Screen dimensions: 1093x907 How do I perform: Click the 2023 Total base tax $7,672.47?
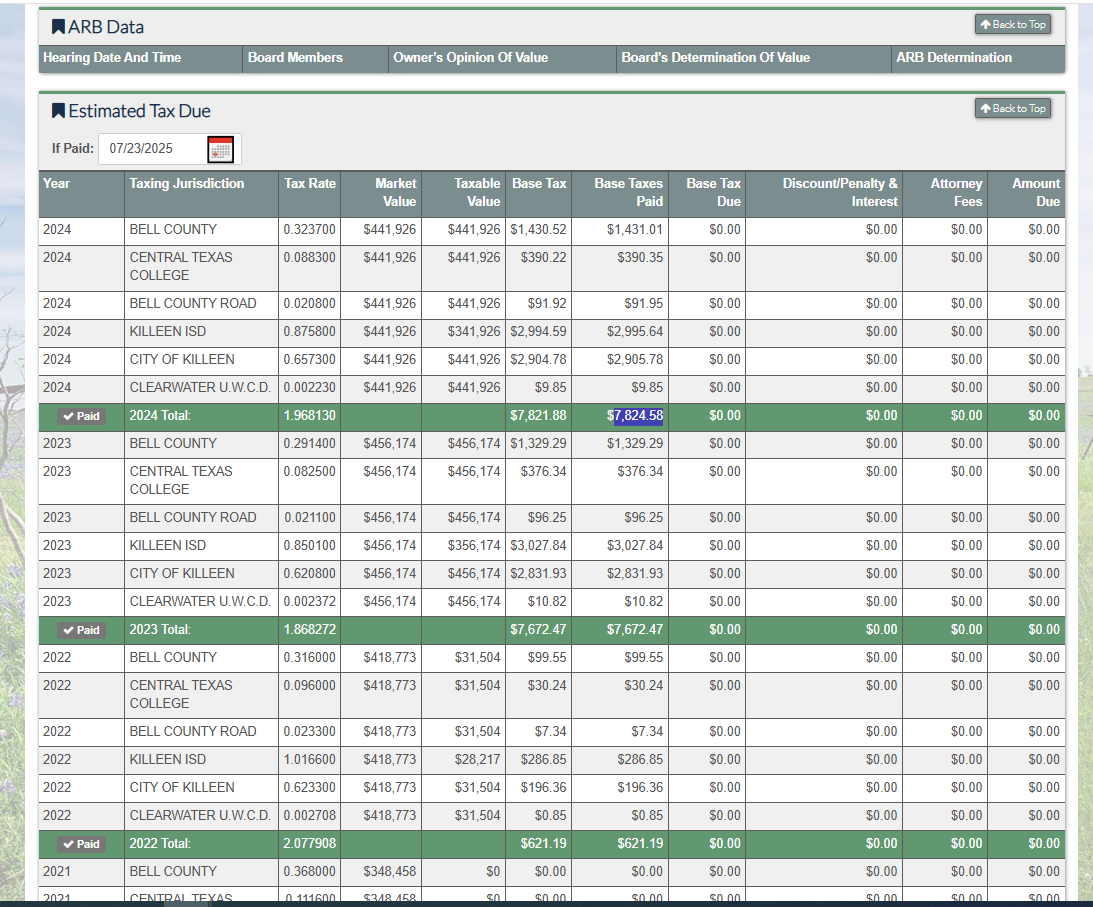coord(538,630)
